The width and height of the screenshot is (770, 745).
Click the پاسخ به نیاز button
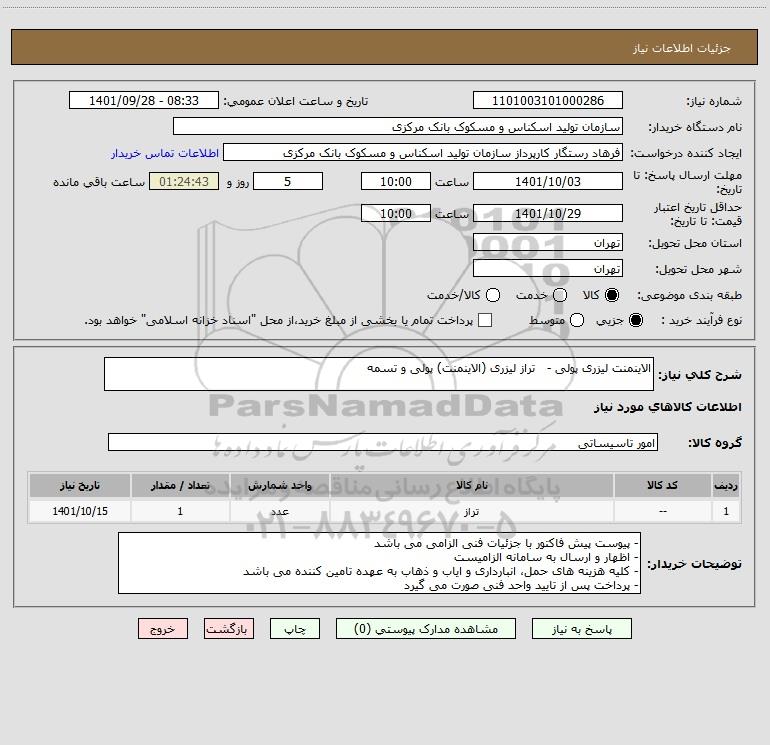[581, 629]
